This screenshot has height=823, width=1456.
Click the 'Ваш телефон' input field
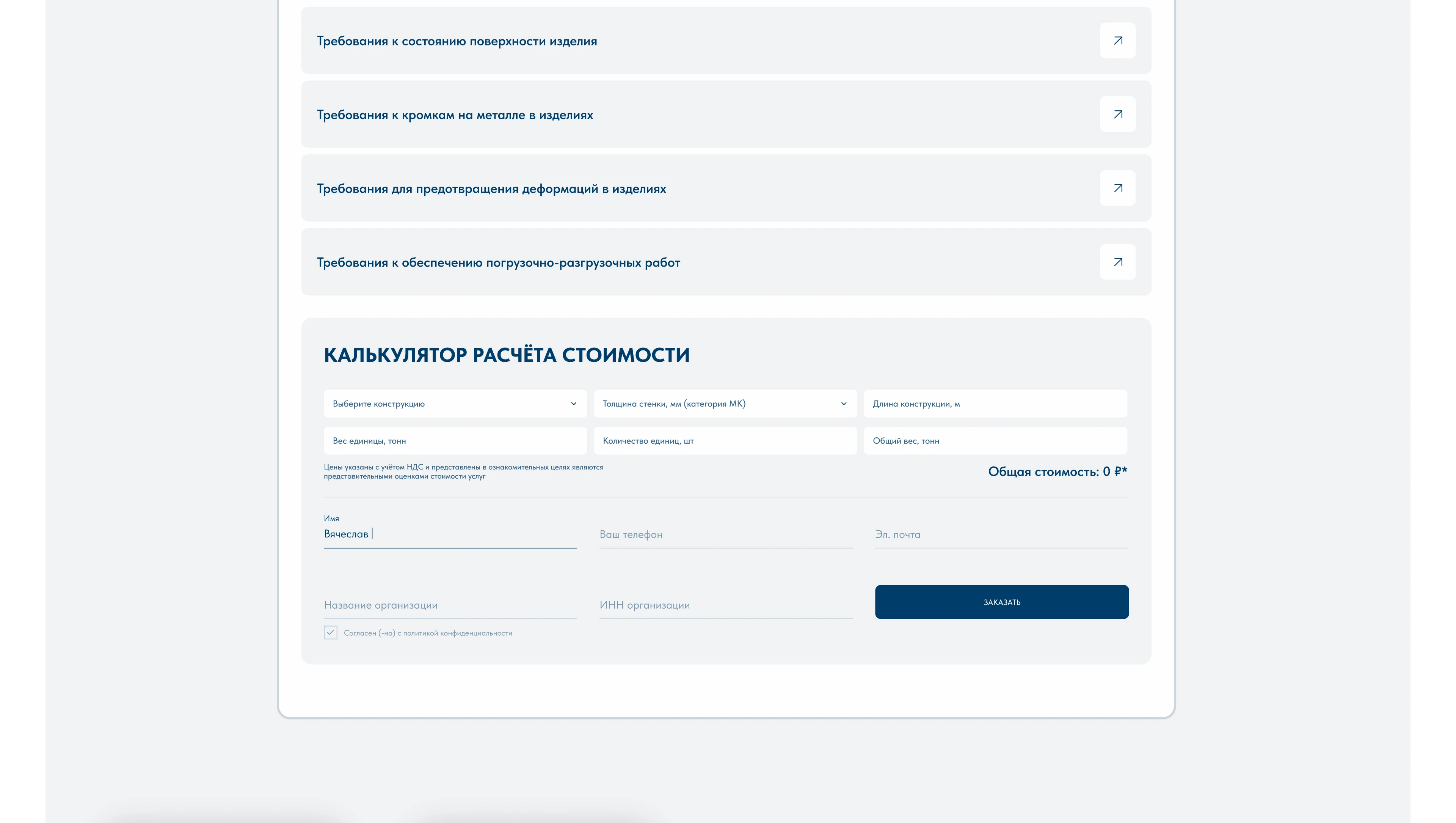coord(725,535)
